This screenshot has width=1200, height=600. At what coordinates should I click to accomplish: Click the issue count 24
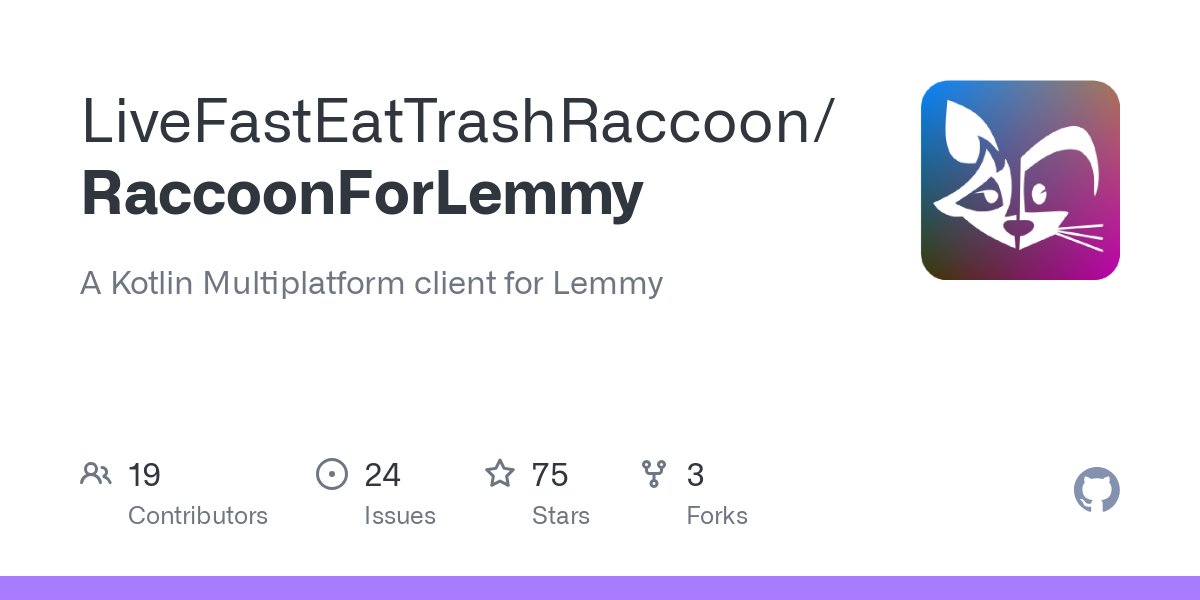point(382,475)
